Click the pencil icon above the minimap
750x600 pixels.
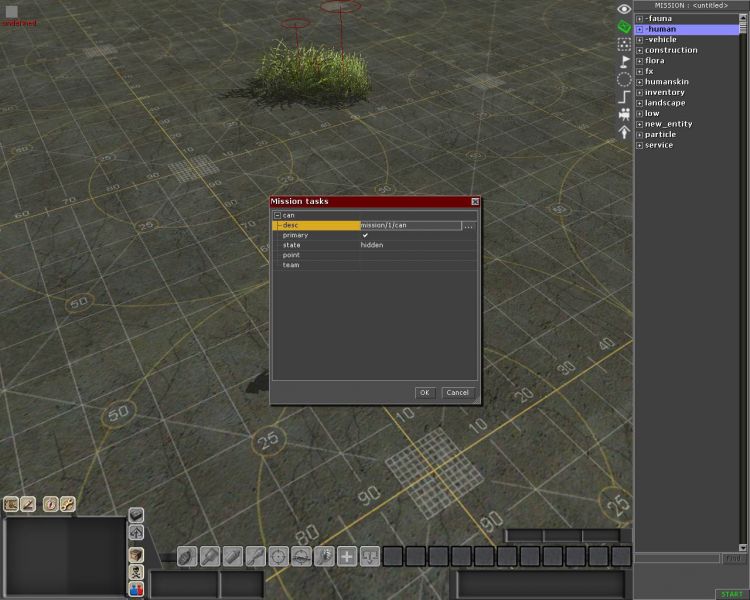[28, 504]
